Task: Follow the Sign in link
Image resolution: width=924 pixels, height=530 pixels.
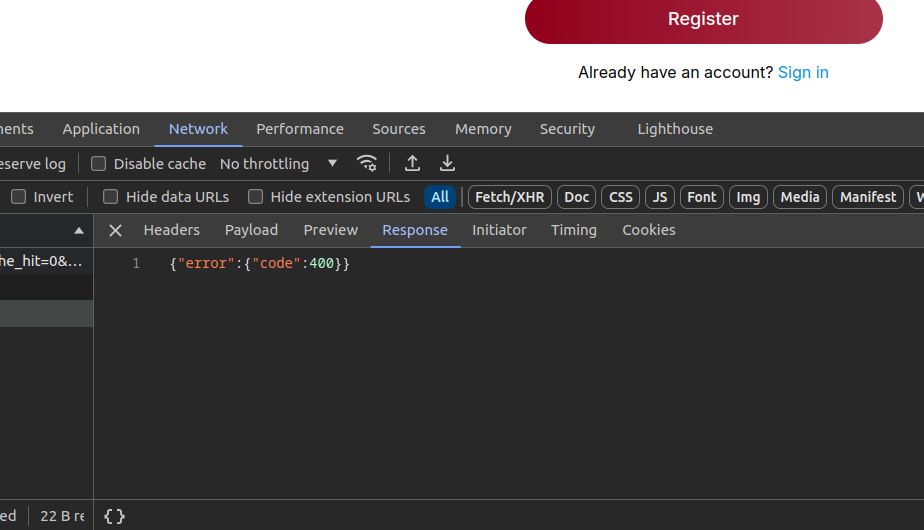Action: click(803, 72)
